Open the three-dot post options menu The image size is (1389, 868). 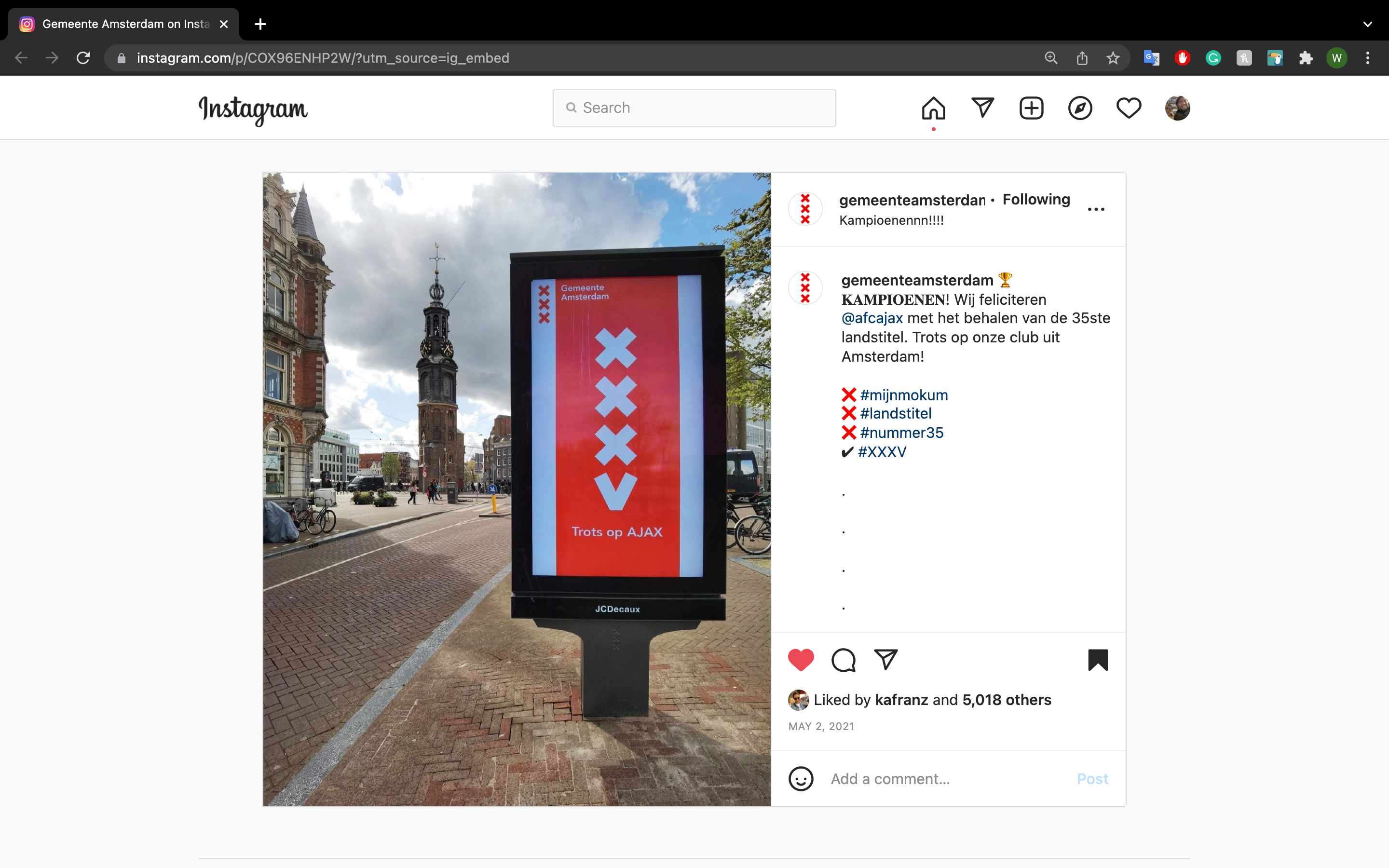[1096, 210]
